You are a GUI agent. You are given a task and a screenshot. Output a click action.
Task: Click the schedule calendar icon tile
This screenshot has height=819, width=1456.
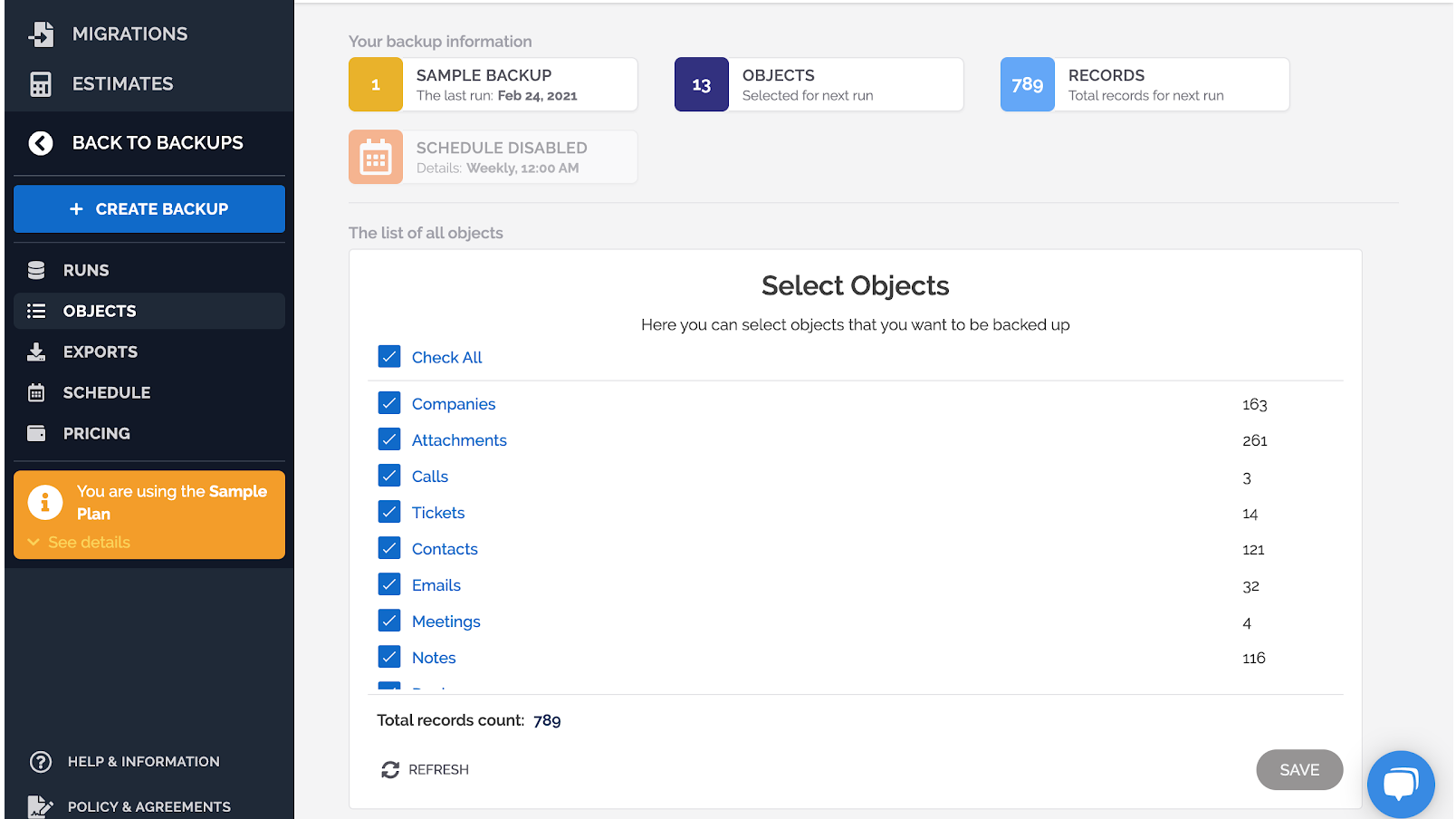pyautogui.click(x=376, y=158)
